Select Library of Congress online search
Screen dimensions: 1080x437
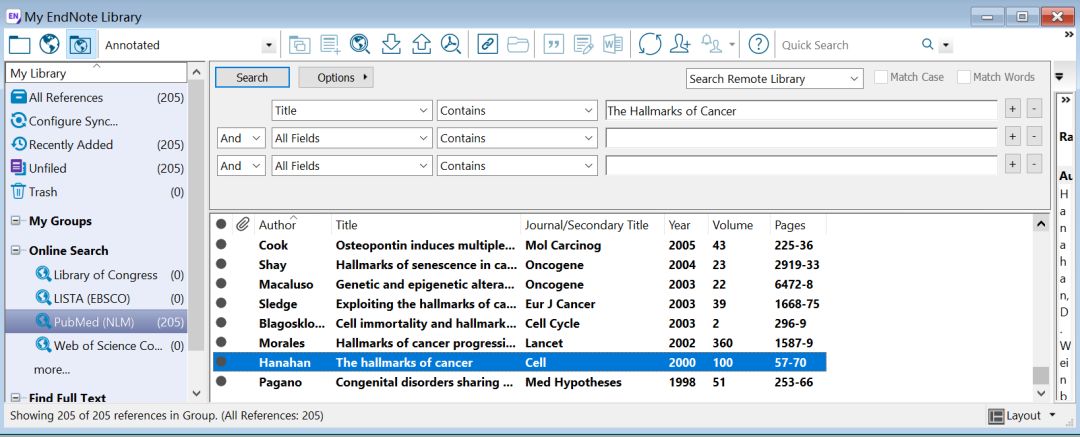click(109, 275)
